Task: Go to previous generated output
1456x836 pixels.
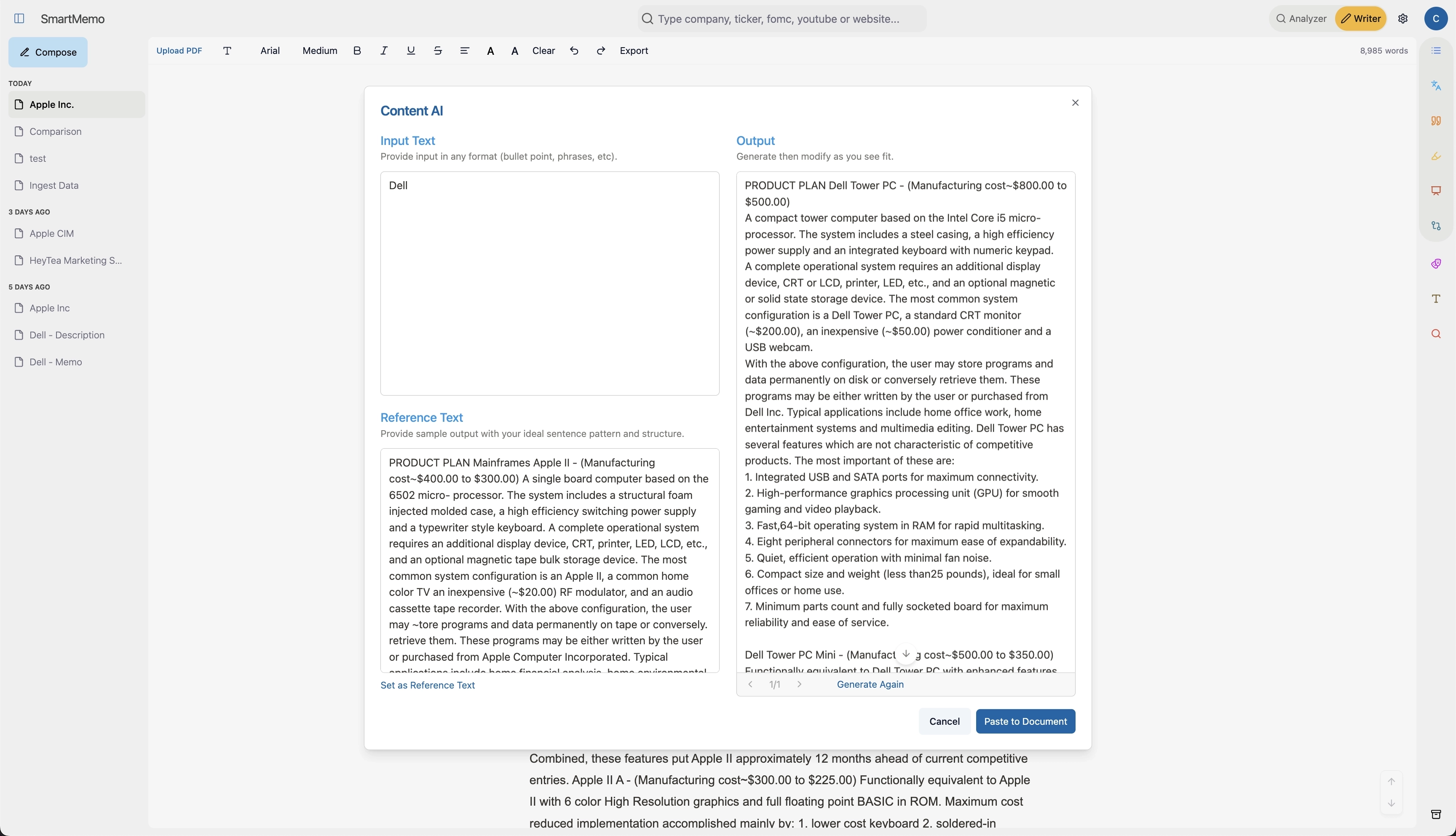Action: click(x=750, y=684)
